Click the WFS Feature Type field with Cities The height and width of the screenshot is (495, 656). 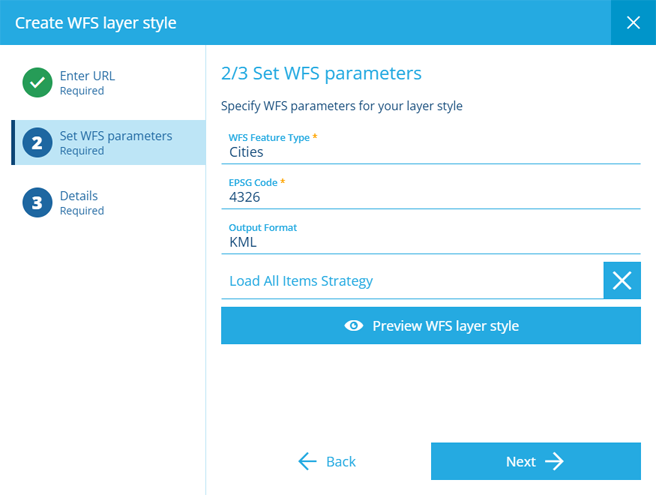[431, 146]
